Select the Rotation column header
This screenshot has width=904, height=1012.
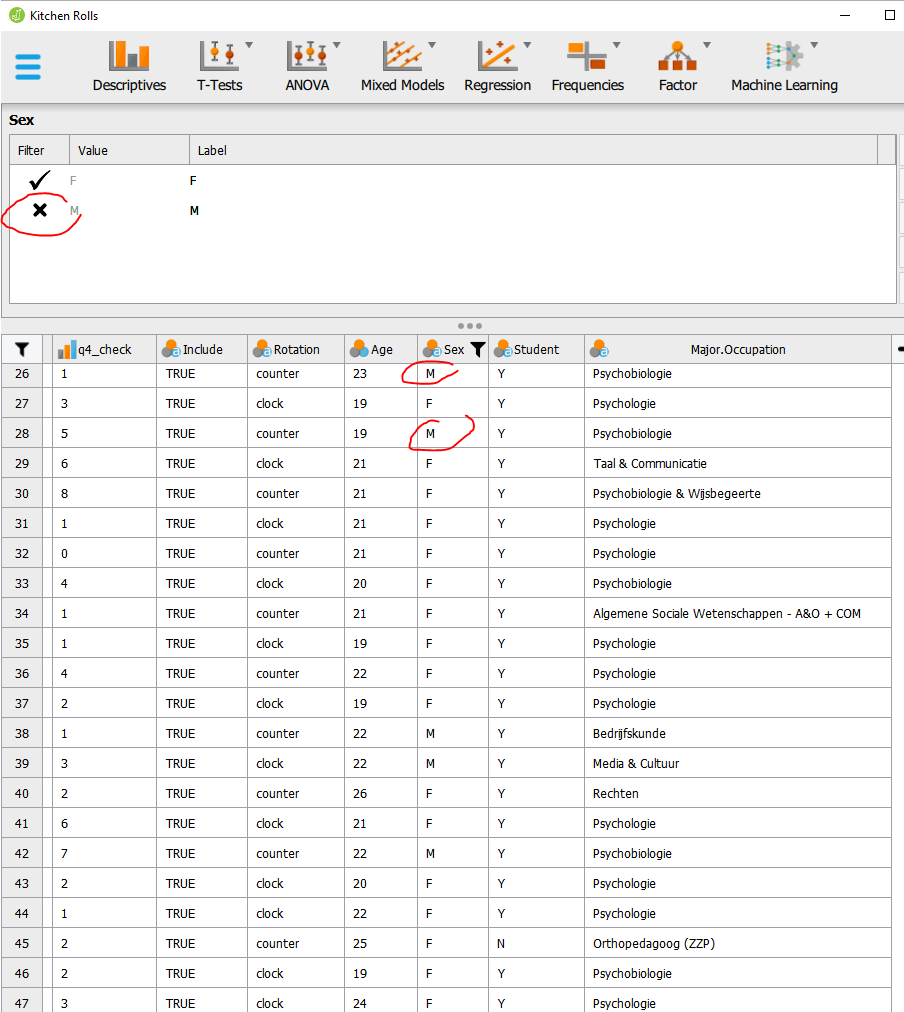pos(296,349)
